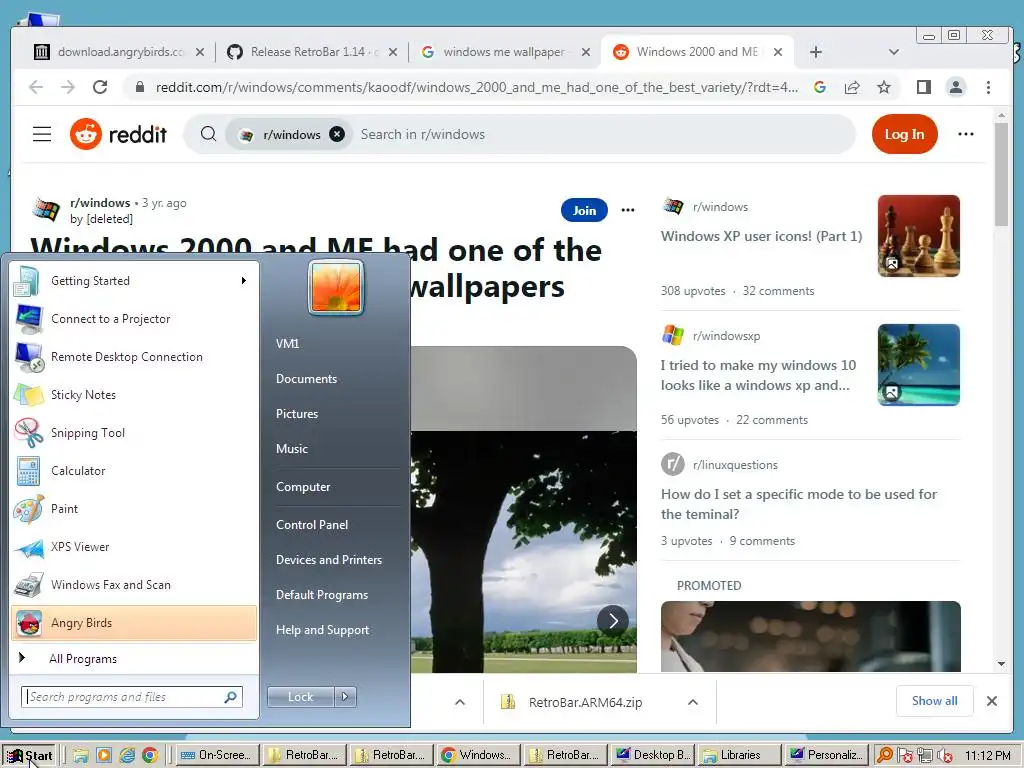Image resolution: width=1024 pixels, height=768 pixels.
Task: Open Devices and Printers
Action: (329, 560)
